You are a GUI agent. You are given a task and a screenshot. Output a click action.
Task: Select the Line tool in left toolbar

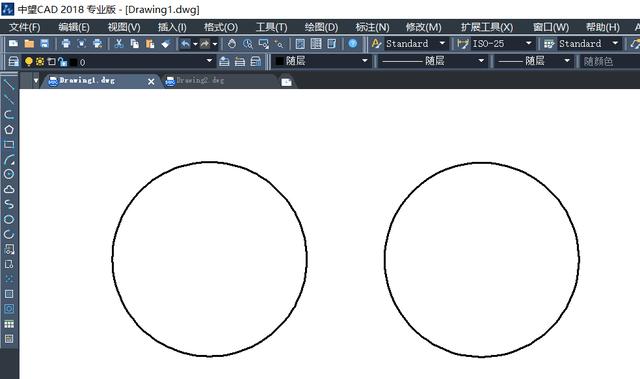(9, 85)
